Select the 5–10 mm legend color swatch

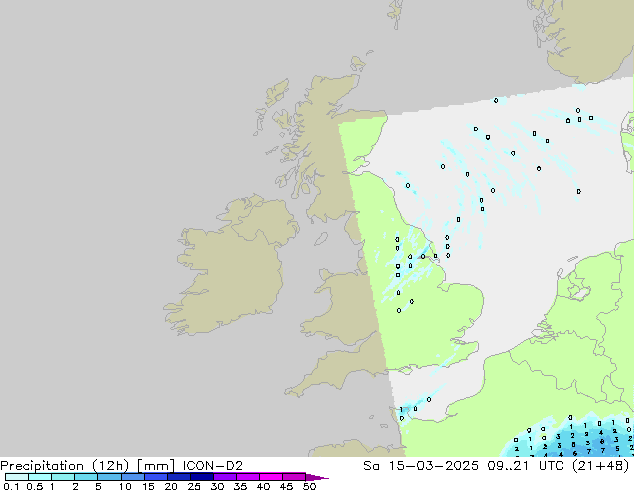[x=110, y=477]
